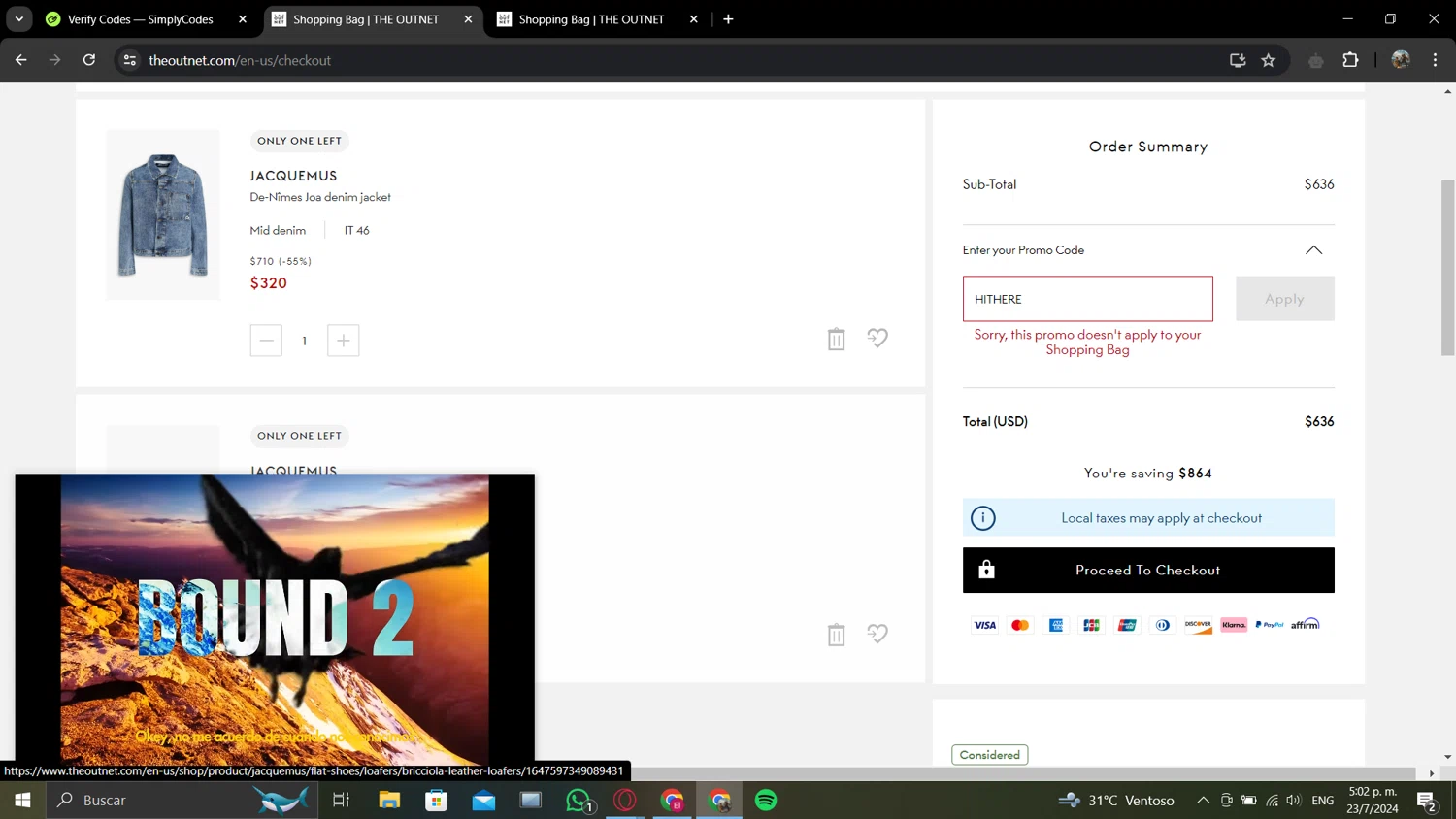This screenshot has height=819, width=1456.
Task: Open the denim jacket product thumbnail
Action: point(163,214)
